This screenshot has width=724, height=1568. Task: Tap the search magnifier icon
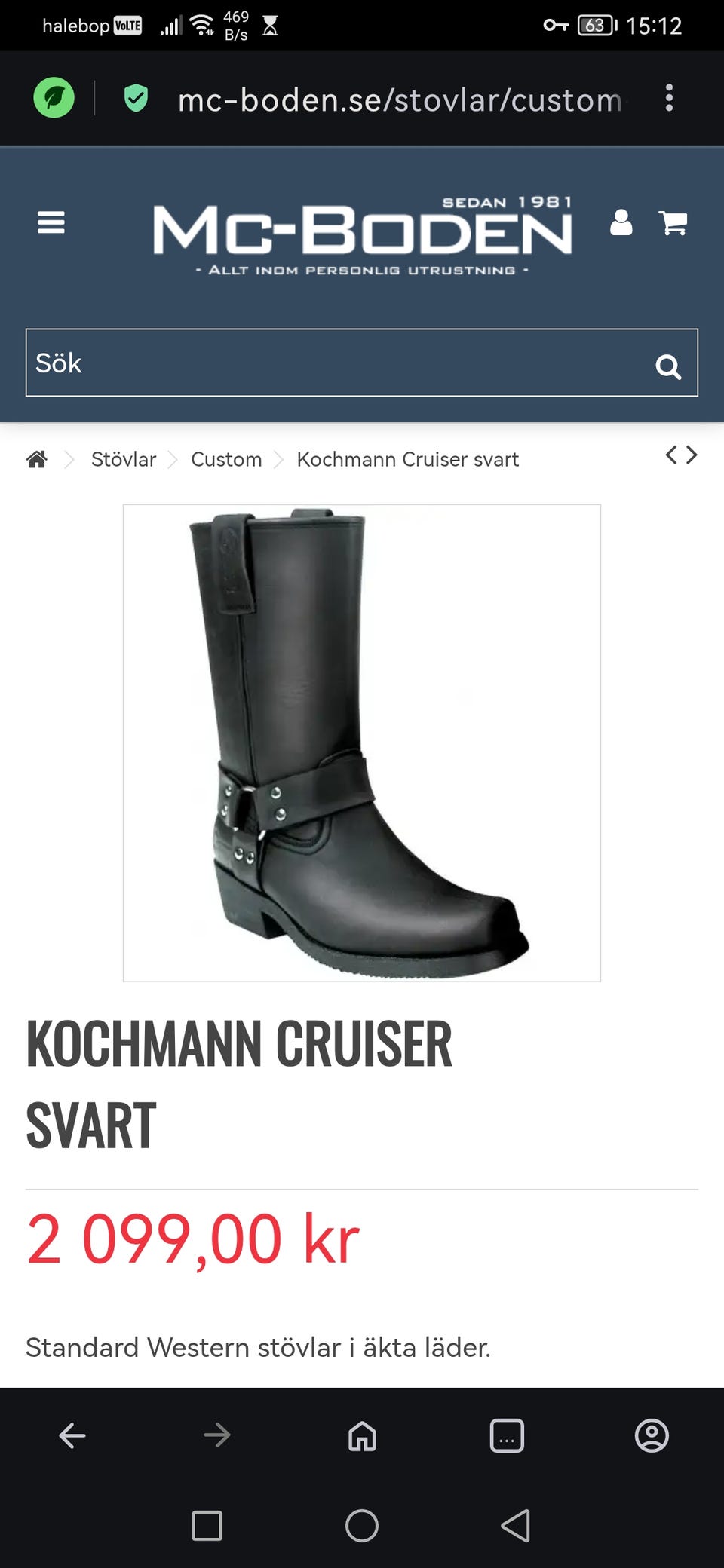(668, 366)
